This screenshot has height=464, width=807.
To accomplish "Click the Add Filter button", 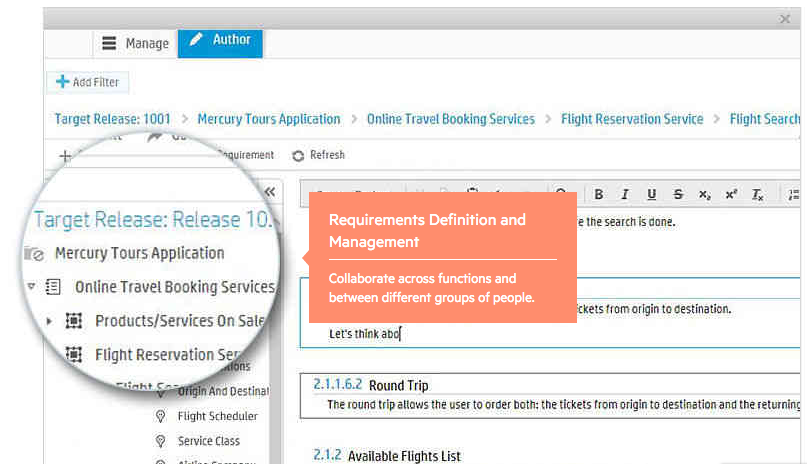I will pos(87,82).
